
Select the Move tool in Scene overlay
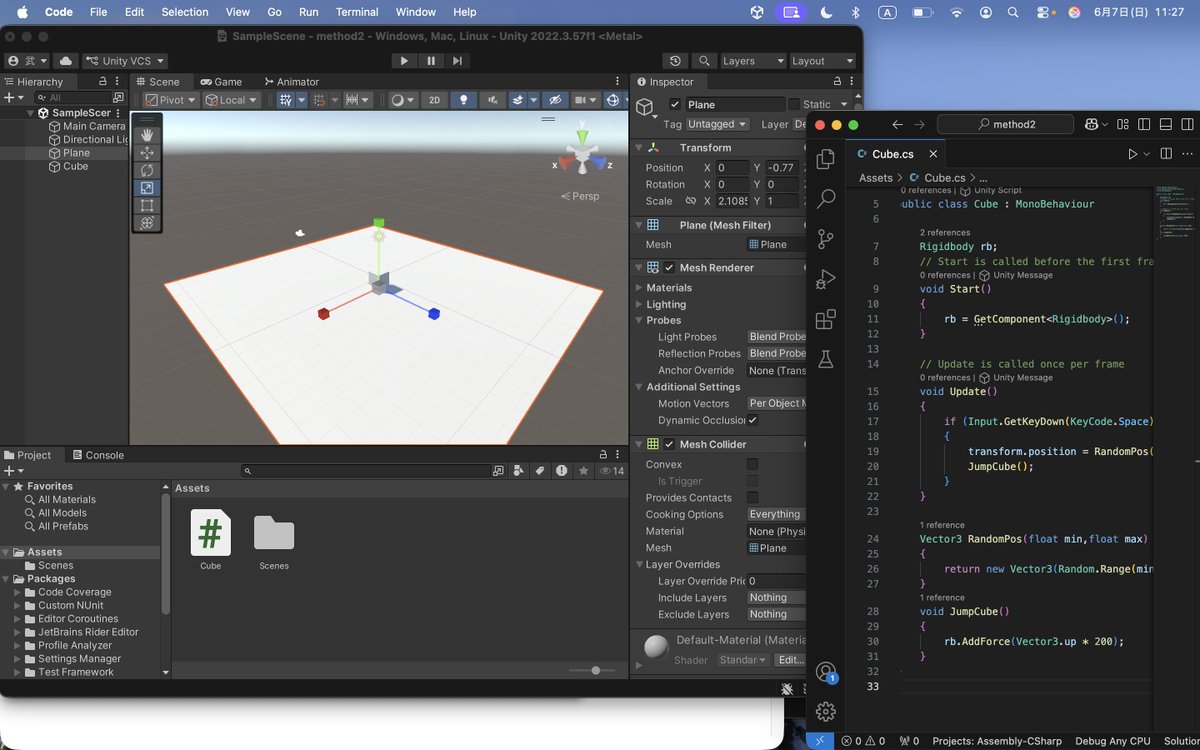coord(147,152)
